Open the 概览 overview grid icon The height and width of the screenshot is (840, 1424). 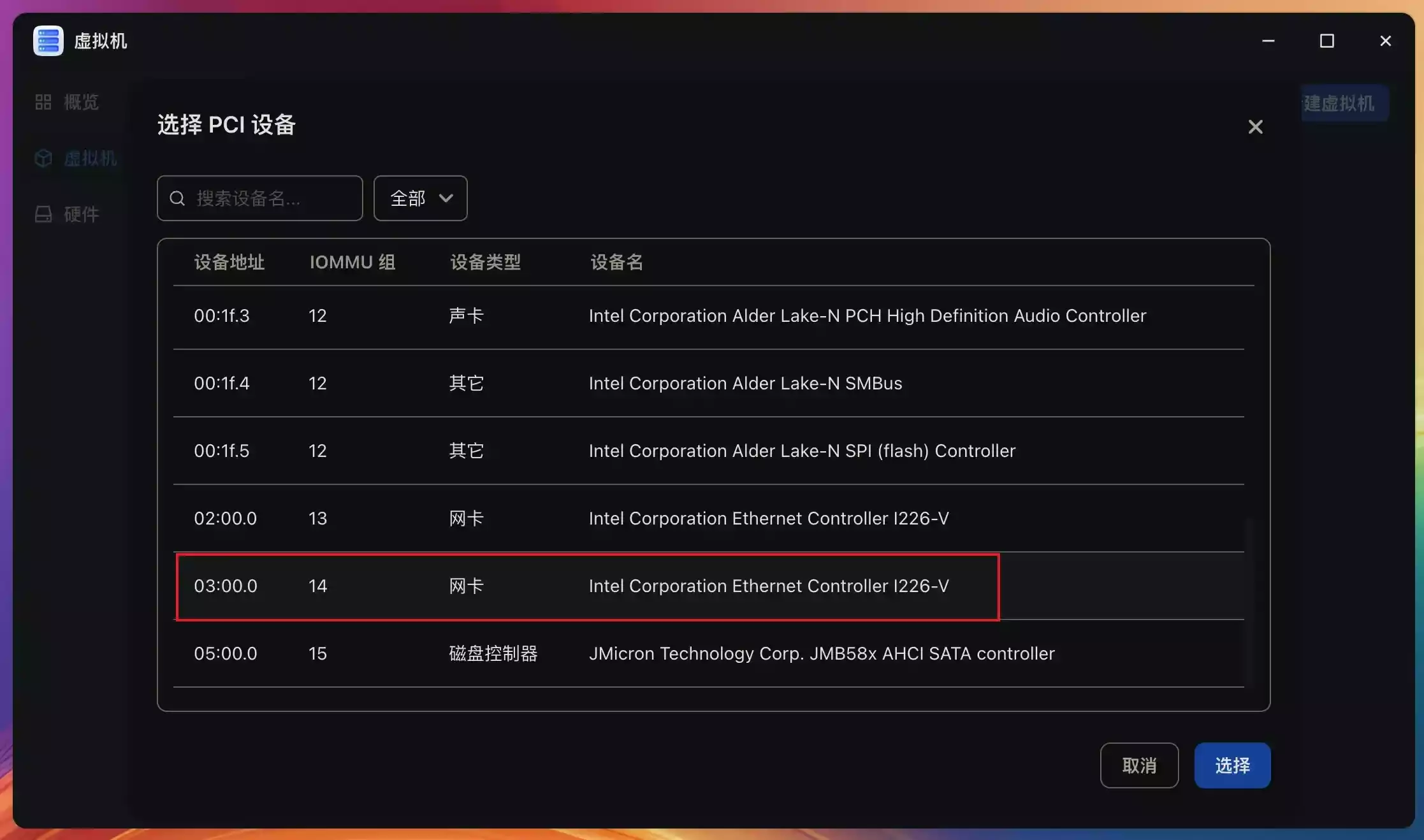pos(43,102)
